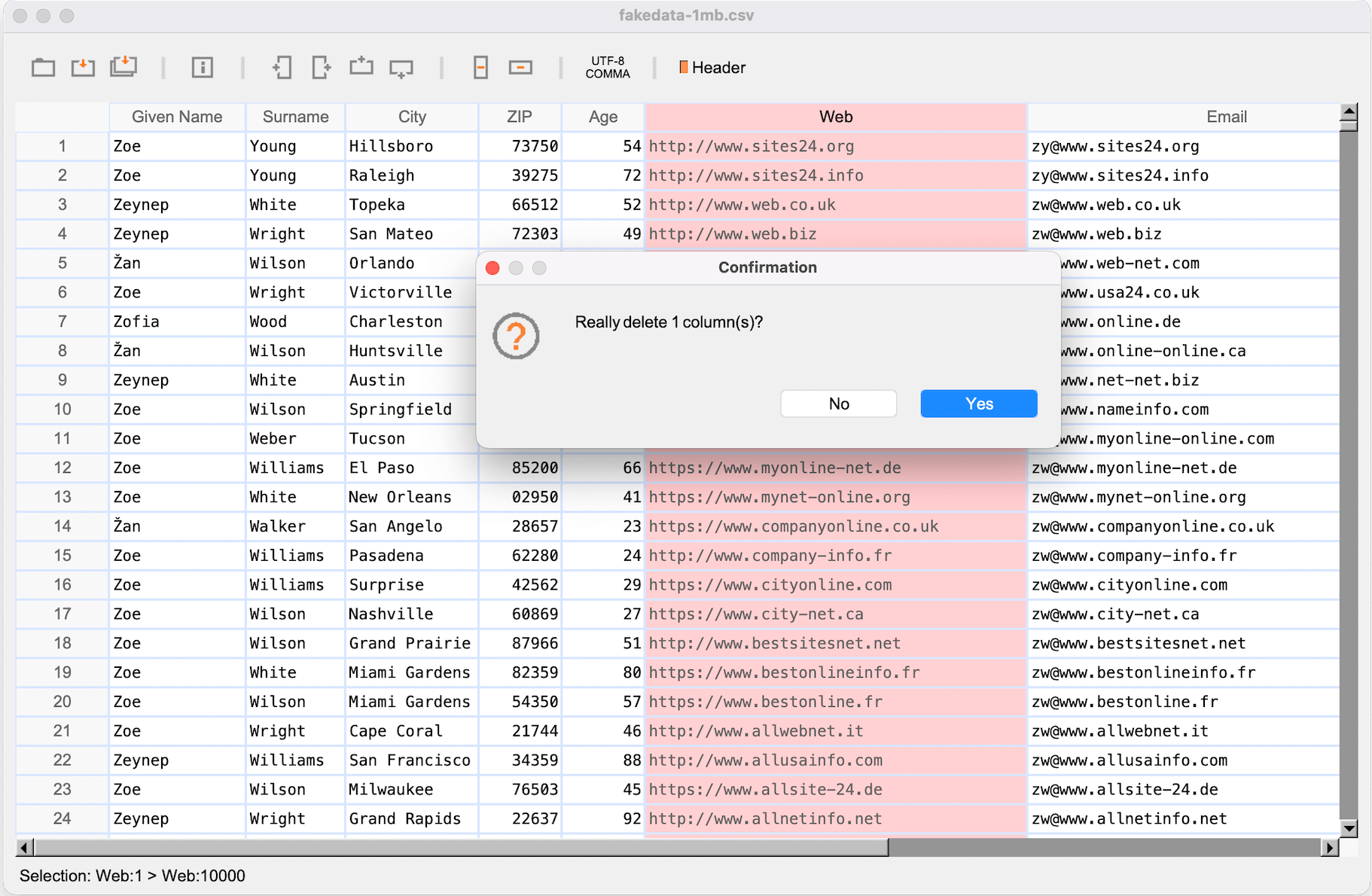Viewport: 1372px width, 896px height.
Task: Click the Victorville city cell
Action: coord(412,292)
